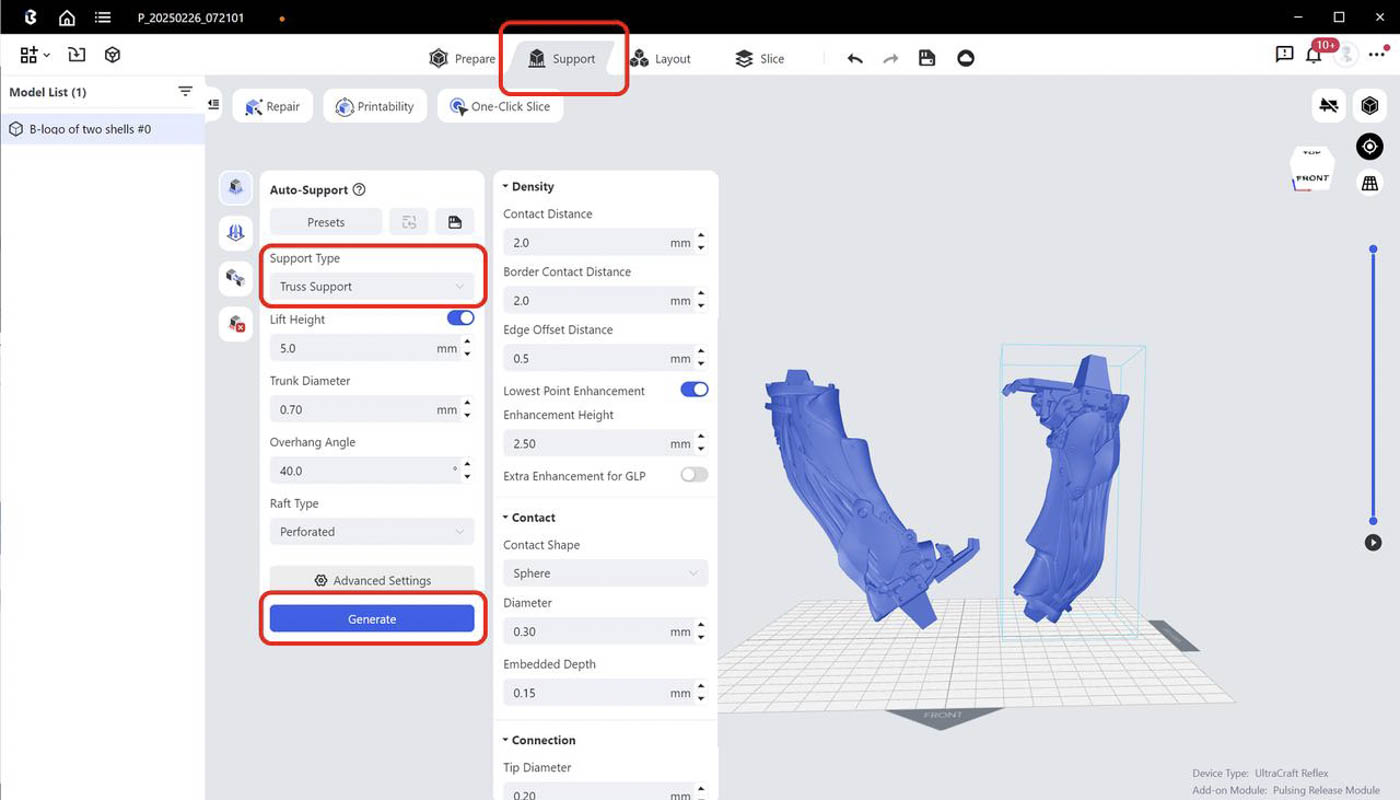Screen dimensions: 1400x800
Task: Click One-Click Slice
Action: tap(500, 106)
